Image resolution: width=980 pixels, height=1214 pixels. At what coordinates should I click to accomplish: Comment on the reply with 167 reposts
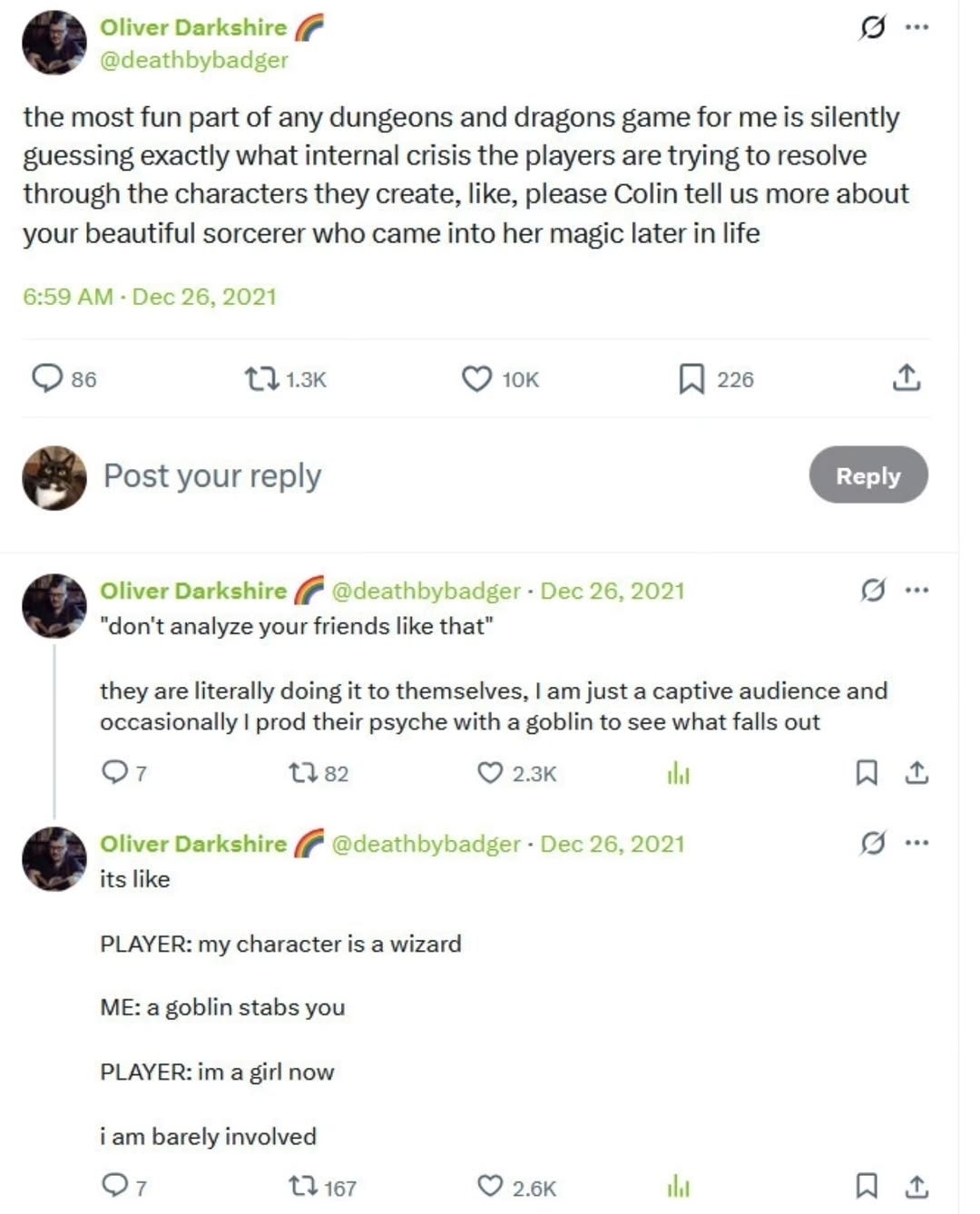[x=114, y=1186]
